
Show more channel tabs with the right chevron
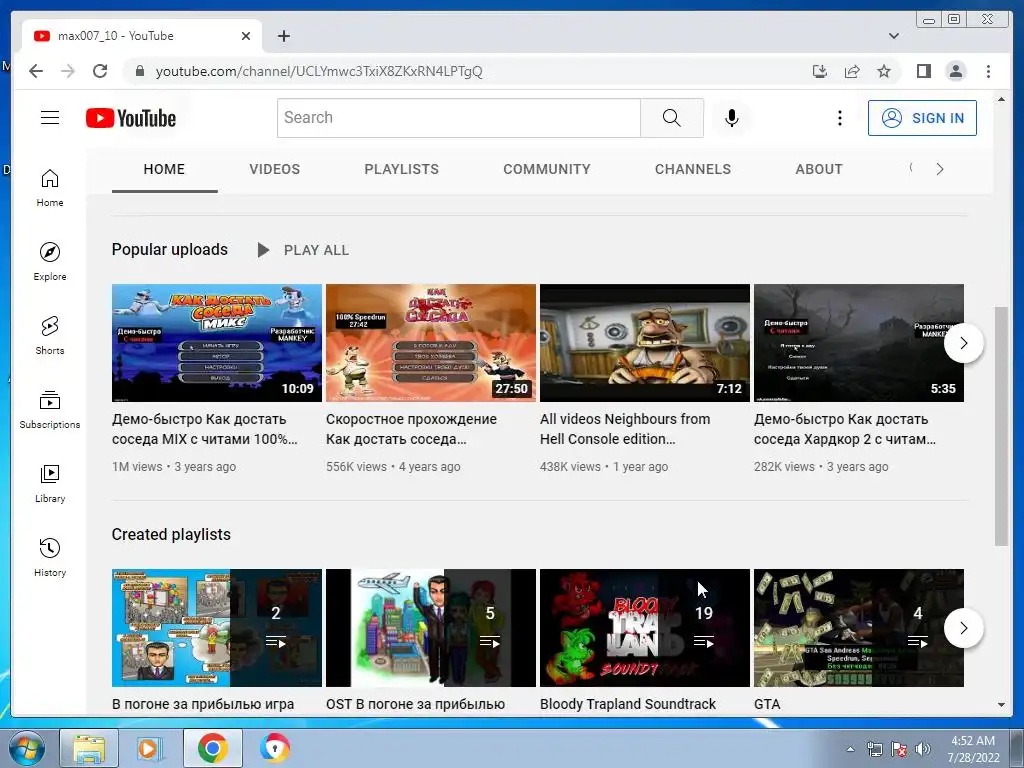coord(939,169)
